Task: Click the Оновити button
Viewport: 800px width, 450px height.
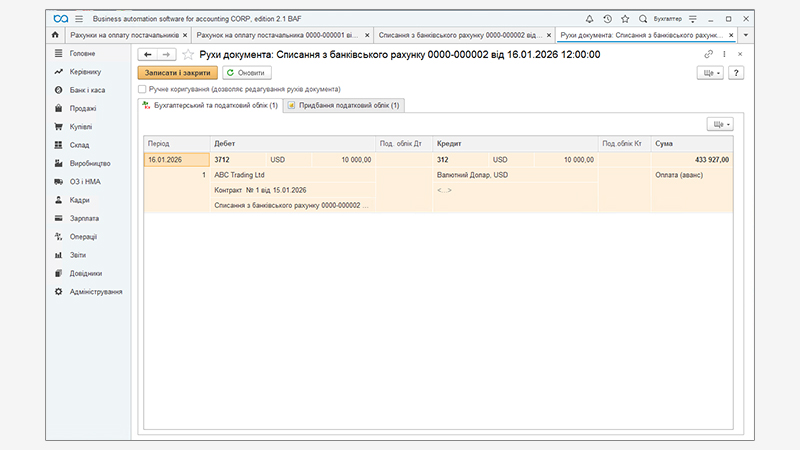Action: 246,73
